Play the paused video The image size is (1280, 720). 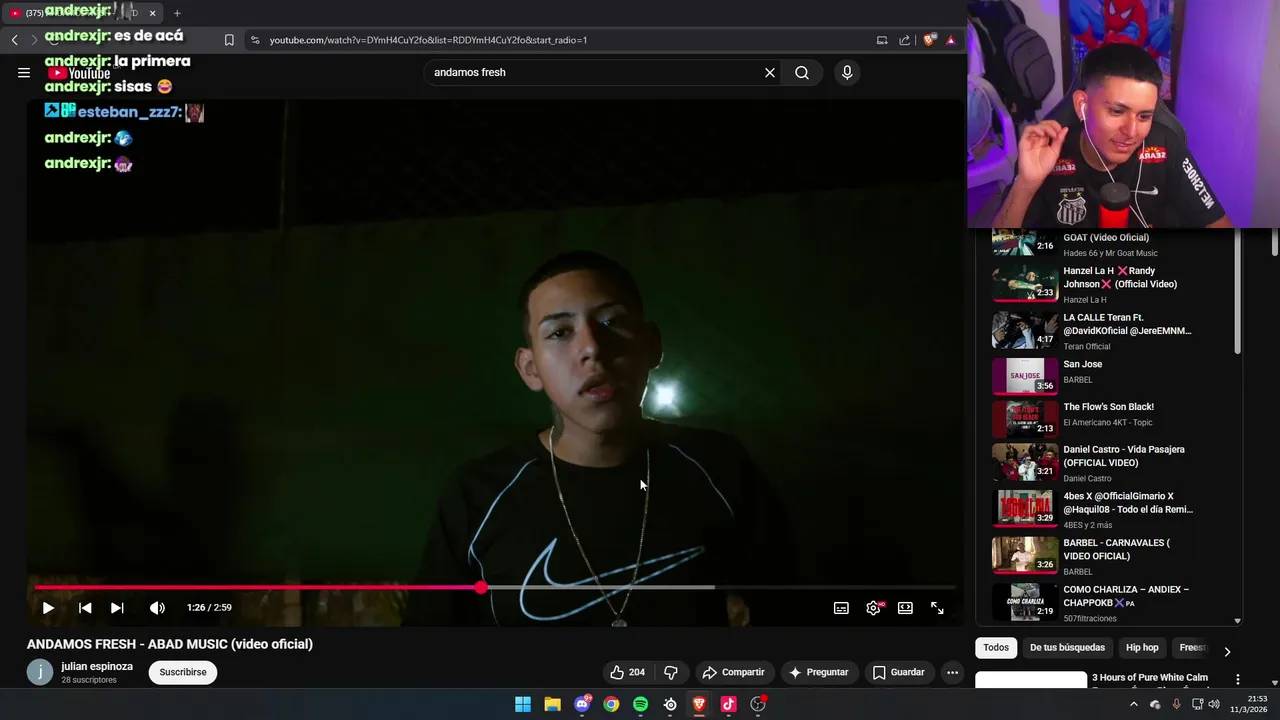(x=48, y=607)
